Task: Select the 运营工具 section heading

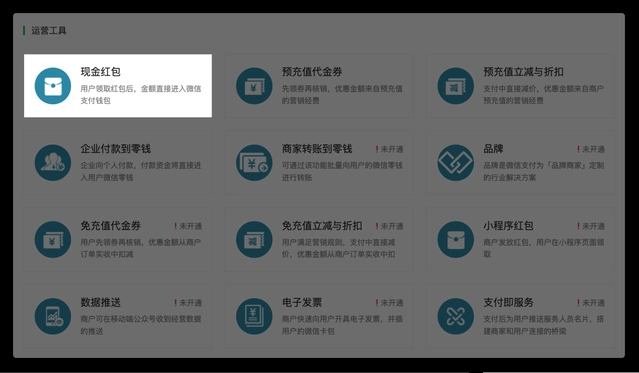Action: tap(48, 31)
